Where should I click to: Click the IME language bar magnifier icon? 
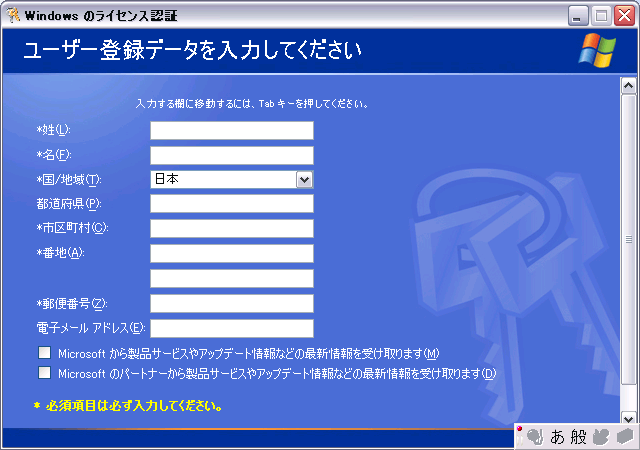point(535,437)
